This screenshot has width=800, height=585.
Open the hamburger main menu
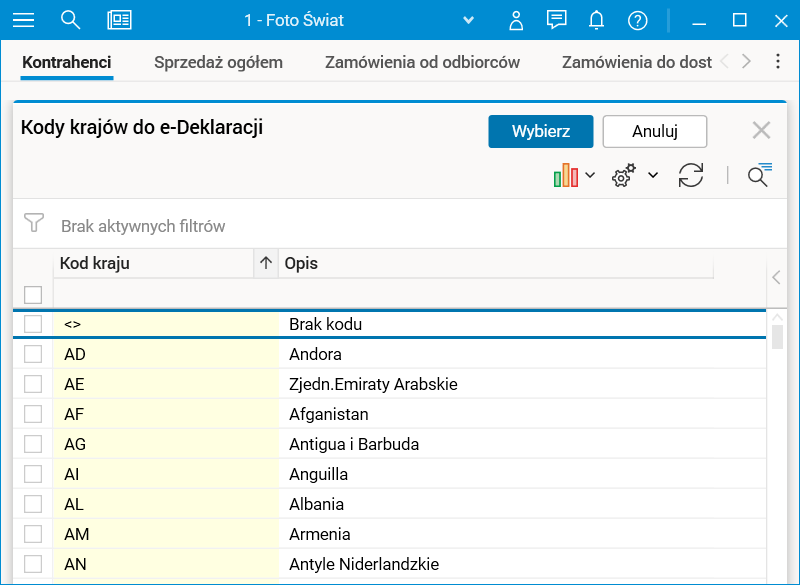click(x=23, y=20)
